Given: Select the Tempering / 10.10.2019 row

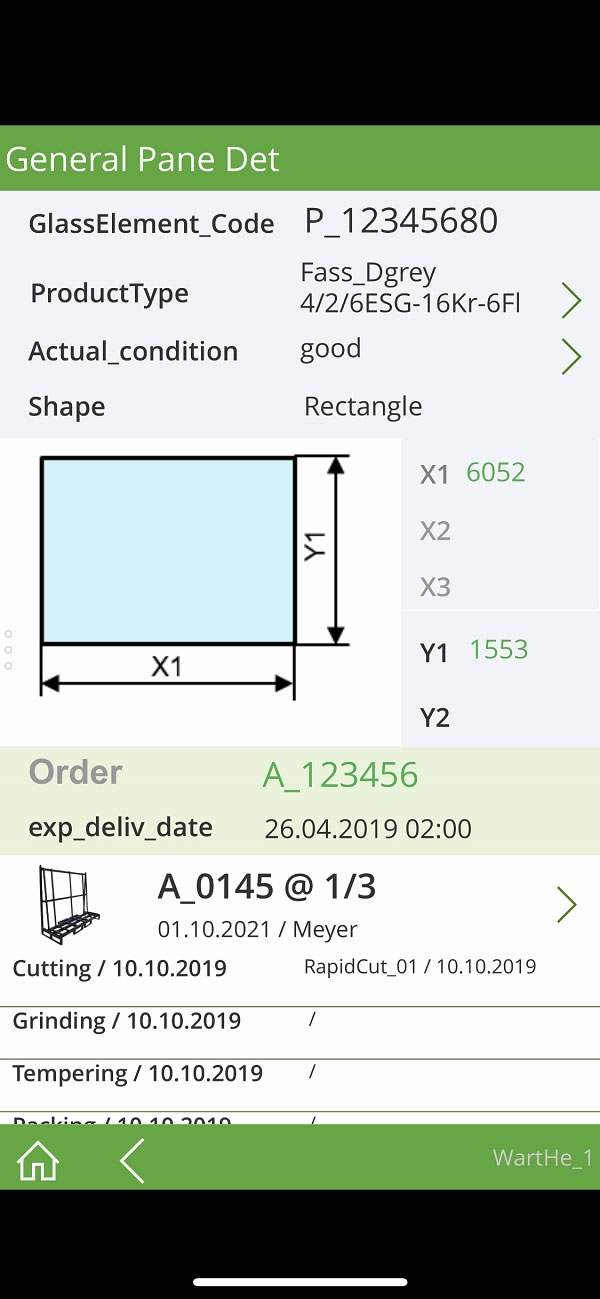Looking at the screenshot, I should pos(300,1084).
